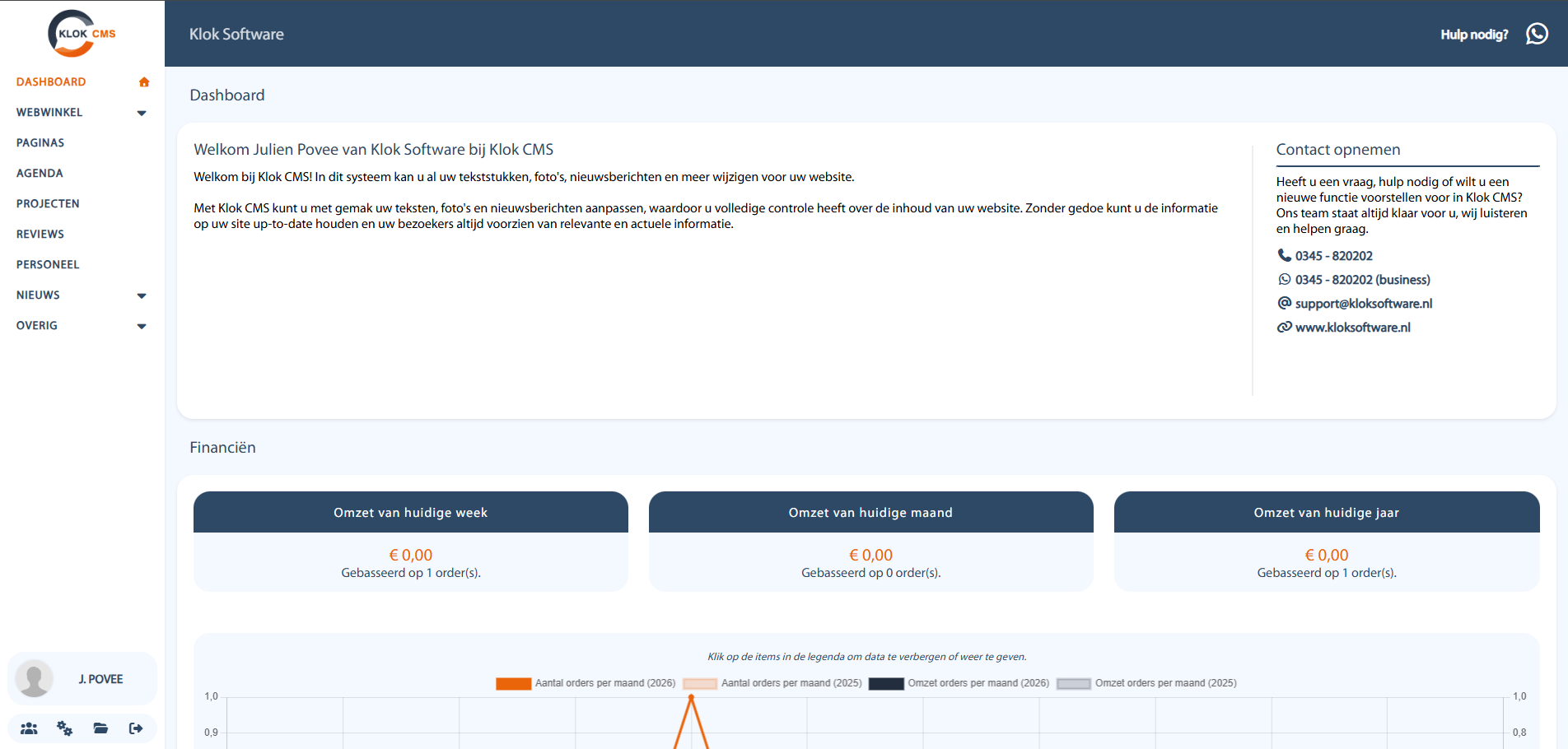Image resolution: width=1568 pixels, height=749 pixels.
Task: Navigate to Personeel
Action: tap(48, 264)
